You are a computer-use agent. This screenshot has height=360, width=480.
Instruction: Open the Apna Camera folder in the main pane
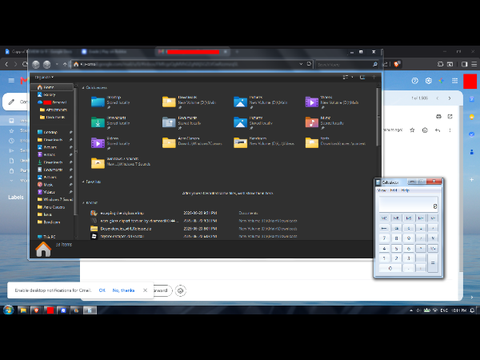pyautogui.click(x=169, y=143)
